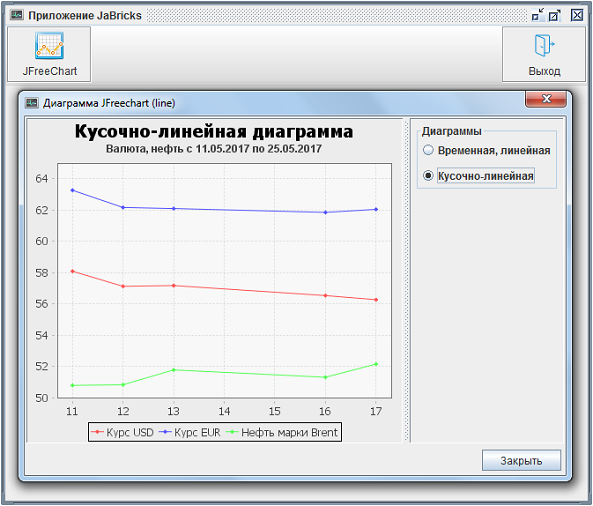The image size is (593, 506).
Task: Click the Закрыть button
Action: pos(521,460)
